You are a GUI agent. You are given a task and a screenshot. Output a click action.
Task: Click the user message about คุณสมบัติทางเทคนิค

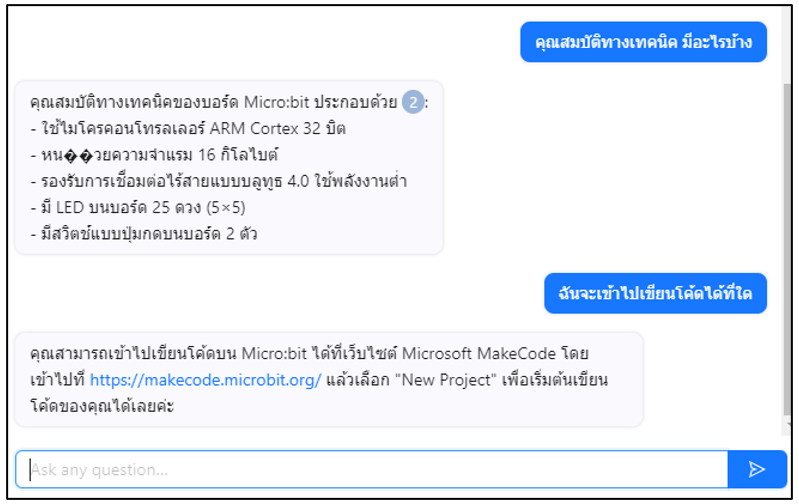(643, 42)
